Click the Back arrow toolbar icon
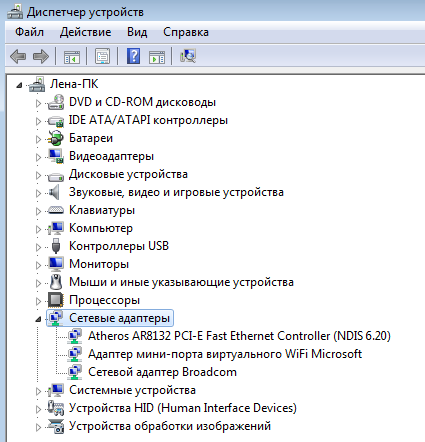This screenshot has height=442, width=425. [18, 56]
